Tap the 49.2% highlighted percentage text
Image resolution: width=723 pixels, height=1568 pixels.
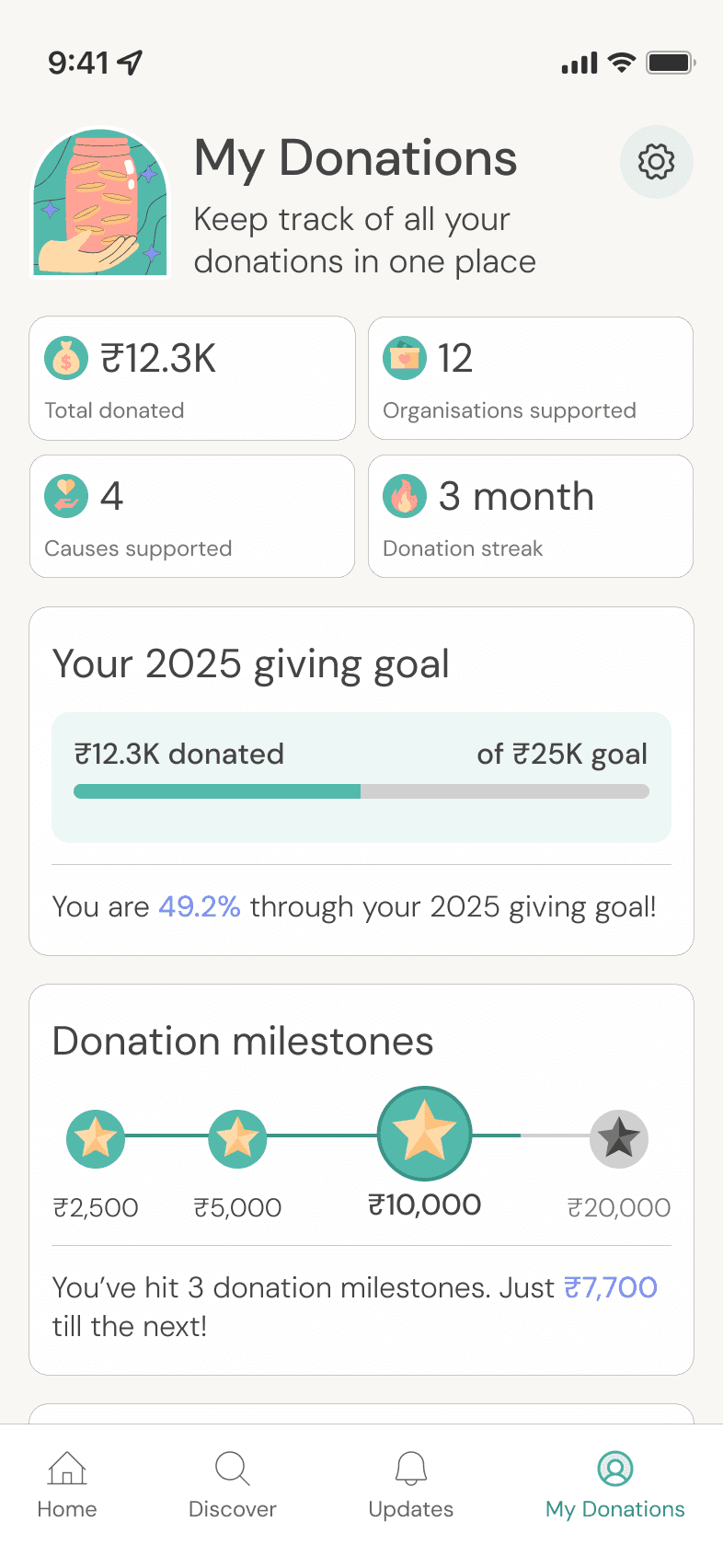tap(200, 907)
